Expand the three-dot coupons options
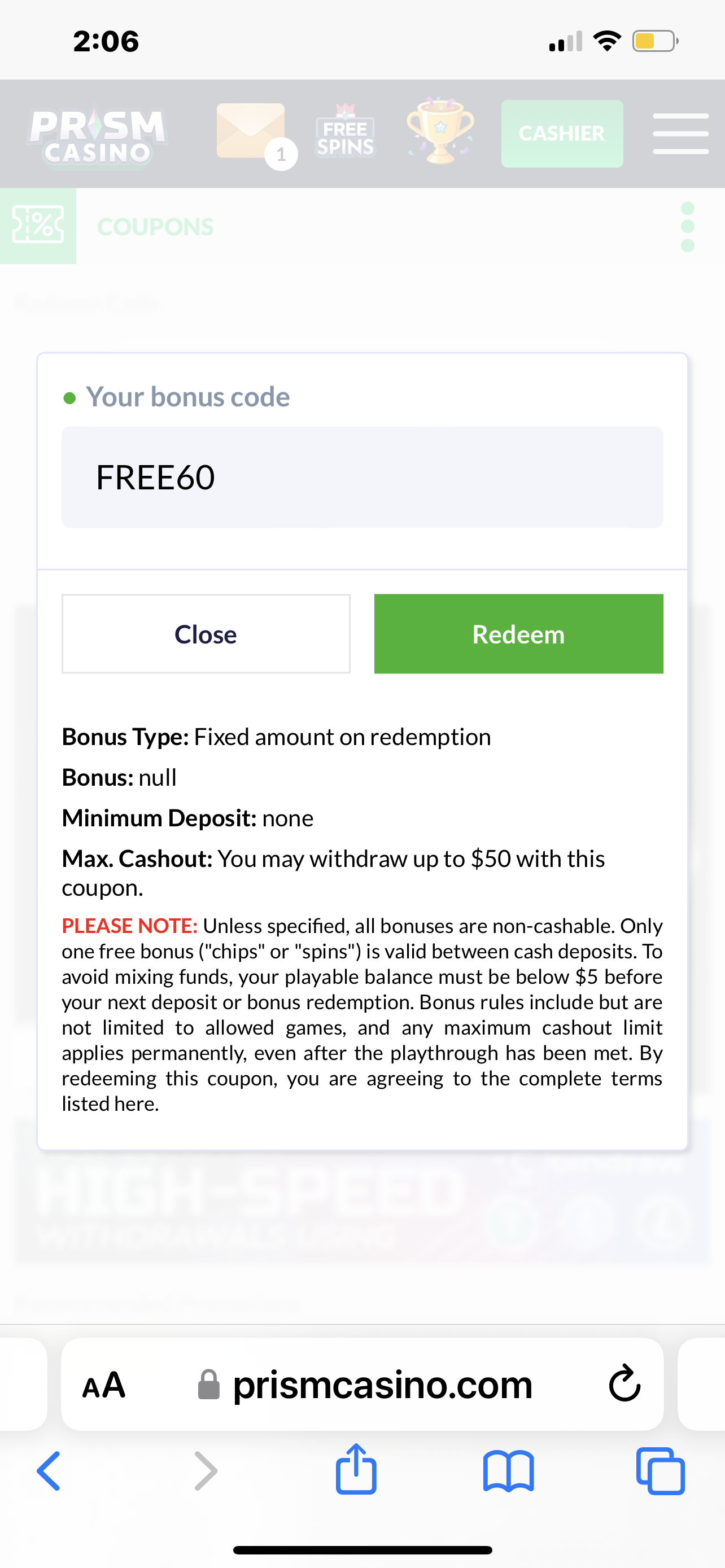This screenshot has height=1568, width=725. pos(687,226)
